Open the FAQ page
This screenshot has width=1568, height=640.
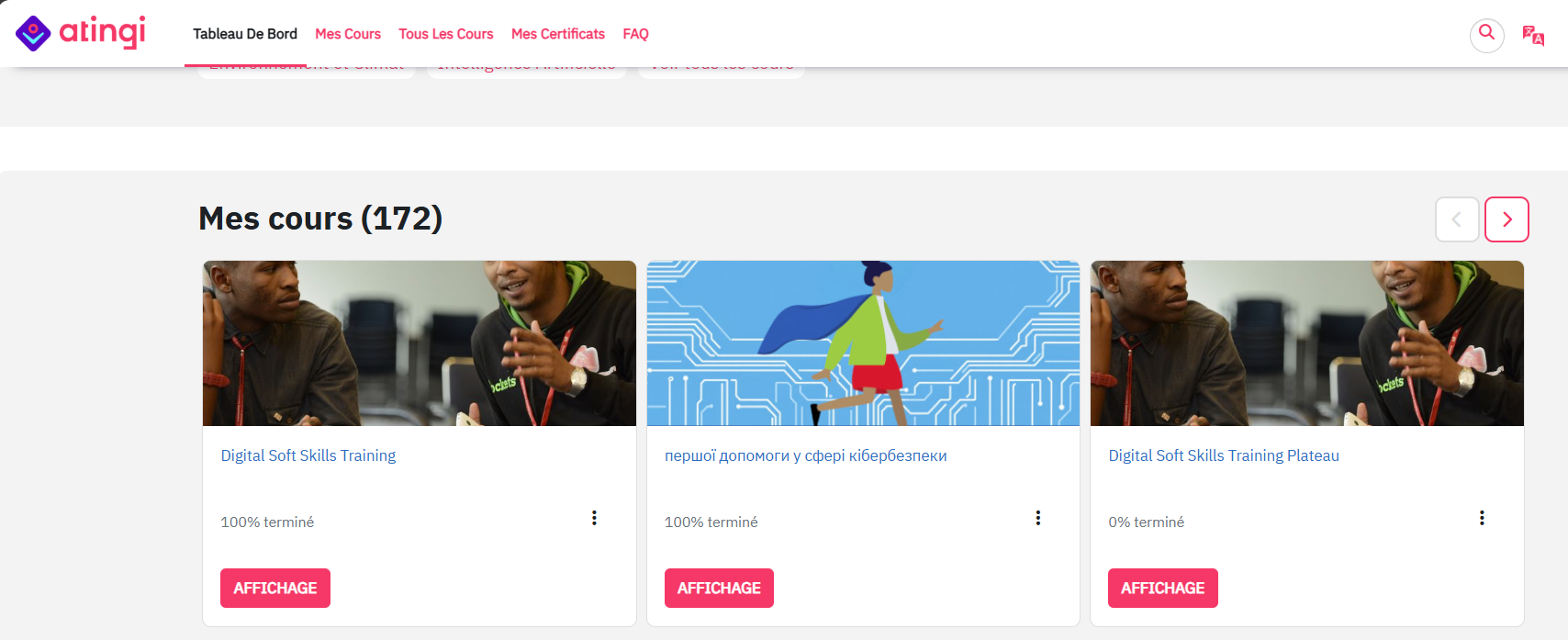pyautogui.click(x=635, y=34)
